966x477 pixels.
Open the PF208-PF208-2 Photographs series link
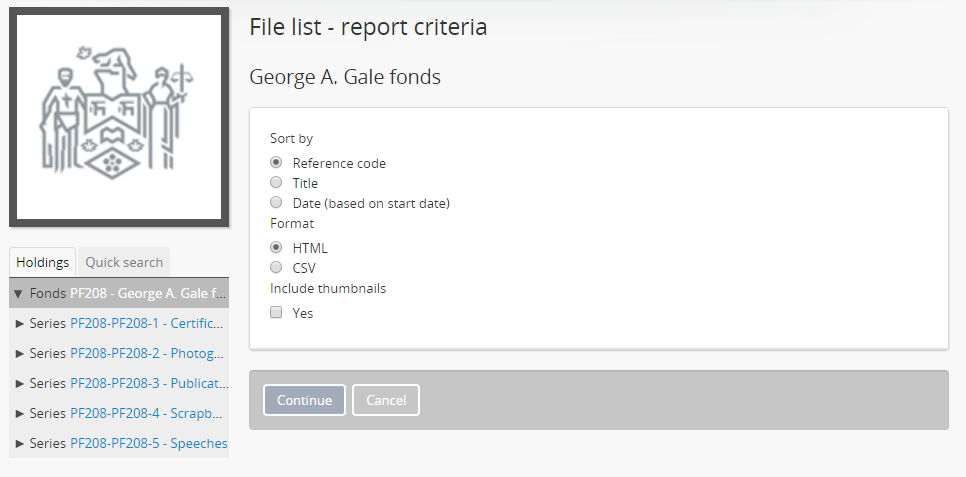pyautogui.click(x=147, y=354)
